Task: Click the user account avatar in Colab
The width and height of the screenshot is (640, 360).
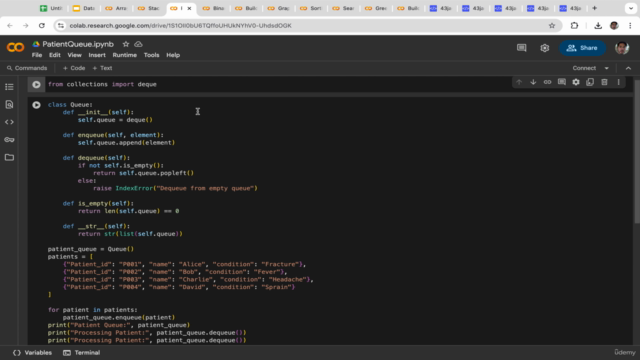Action: pyautogui.click(x=622, y=48)
